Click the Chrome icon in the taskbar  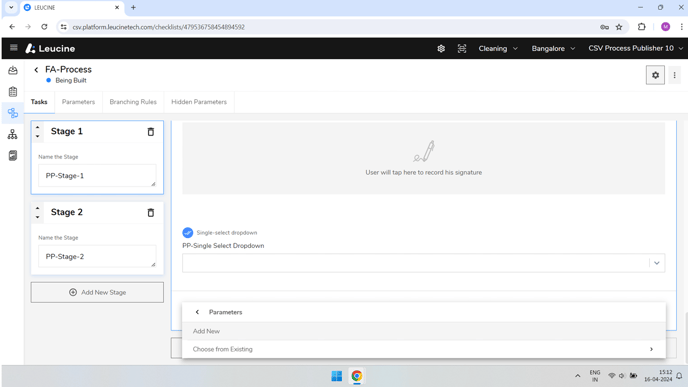[357, 376]
